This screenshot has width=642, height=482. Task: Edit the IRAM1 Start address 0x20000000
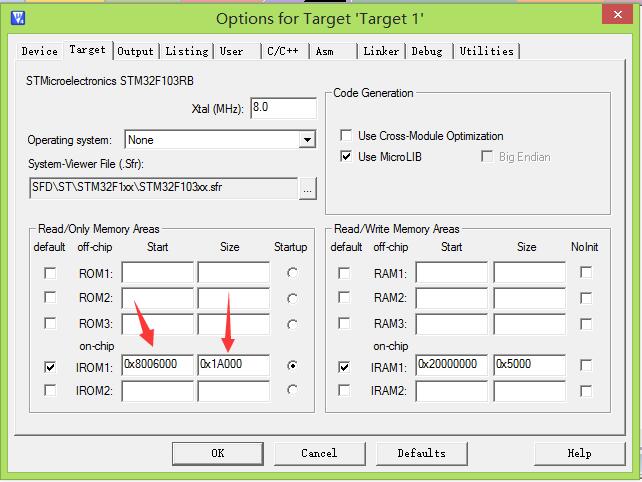pos(452,365)
